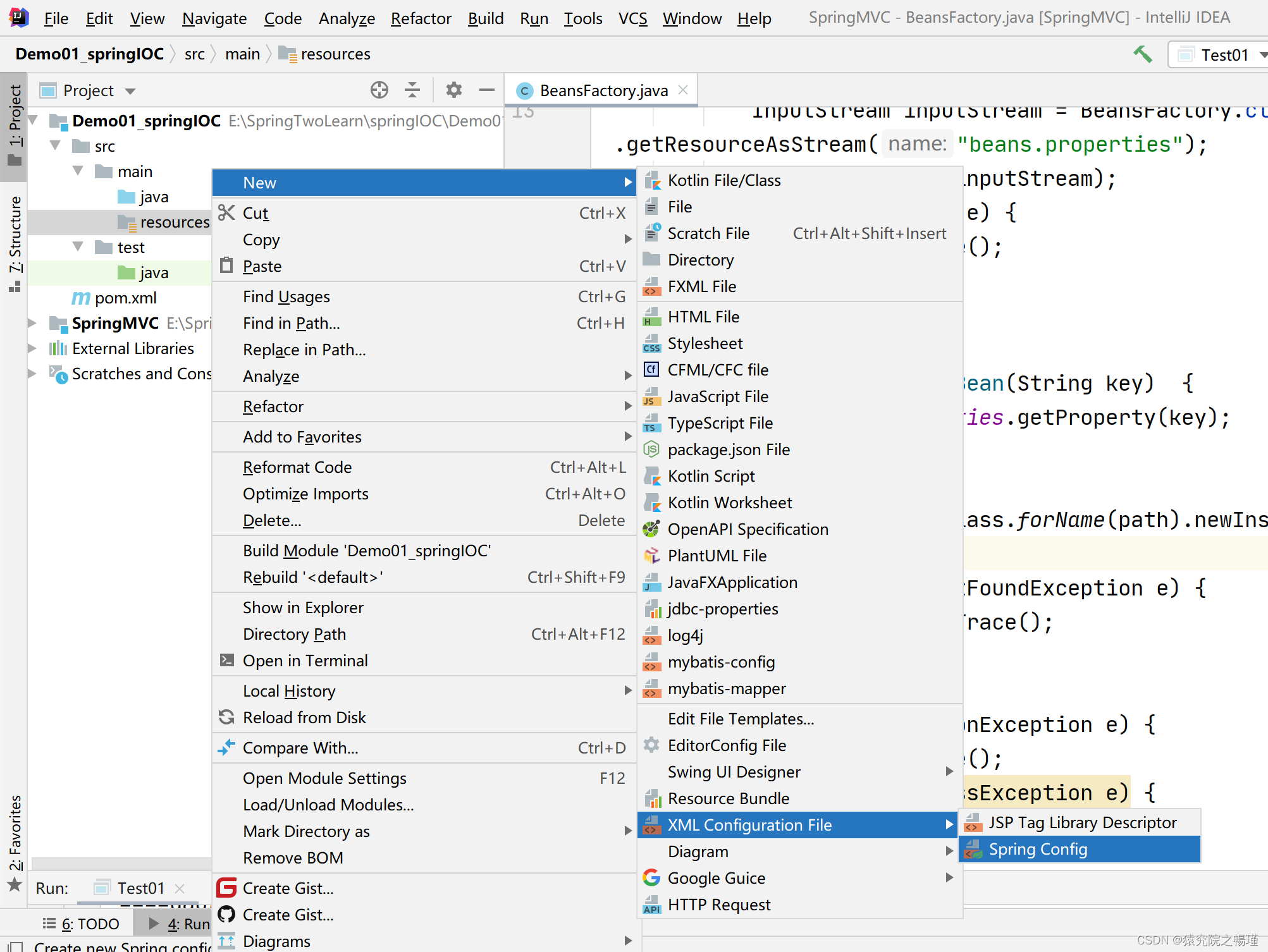Click the Cut scissors menu entry
The image size is (1268, 952).
(255, 213)
